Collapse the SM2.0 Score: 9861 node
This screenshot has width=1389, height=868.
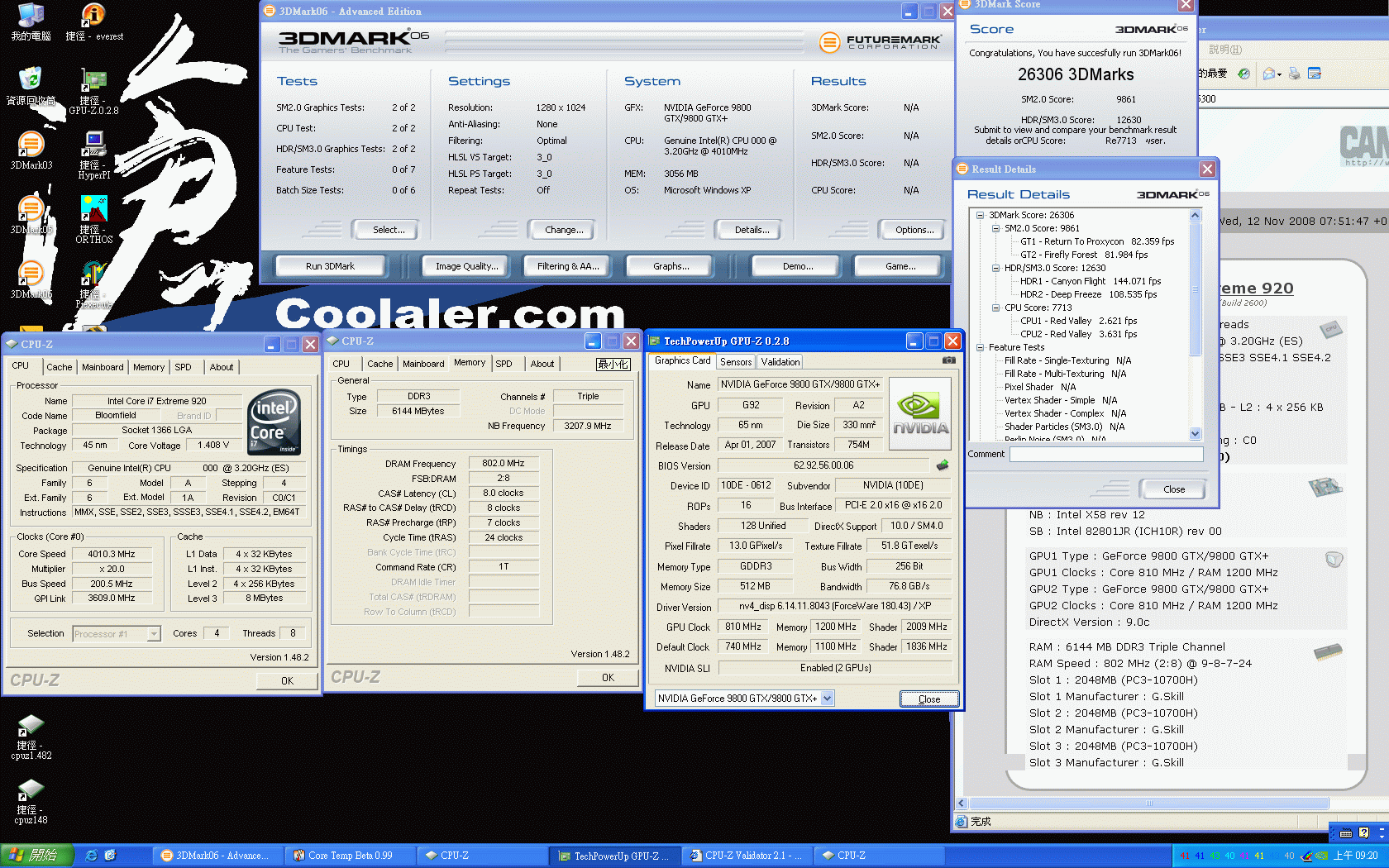995,228
